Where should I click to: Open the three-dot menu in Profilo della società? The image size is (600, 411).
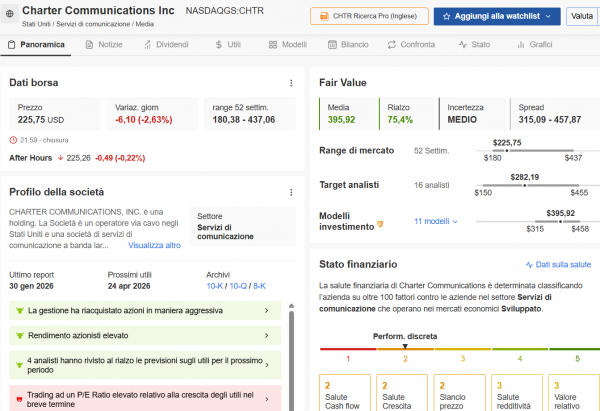[x=291, y=192]
